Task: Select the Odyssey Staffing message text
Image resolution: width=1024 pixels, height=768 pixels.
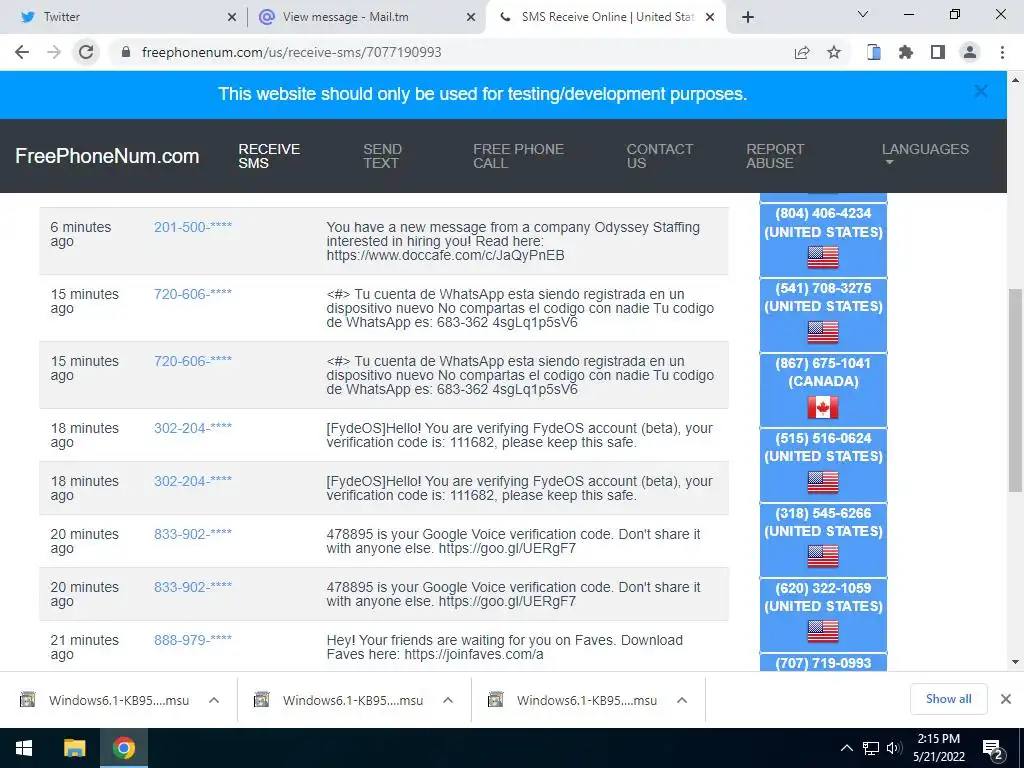Action: [513, 241]
